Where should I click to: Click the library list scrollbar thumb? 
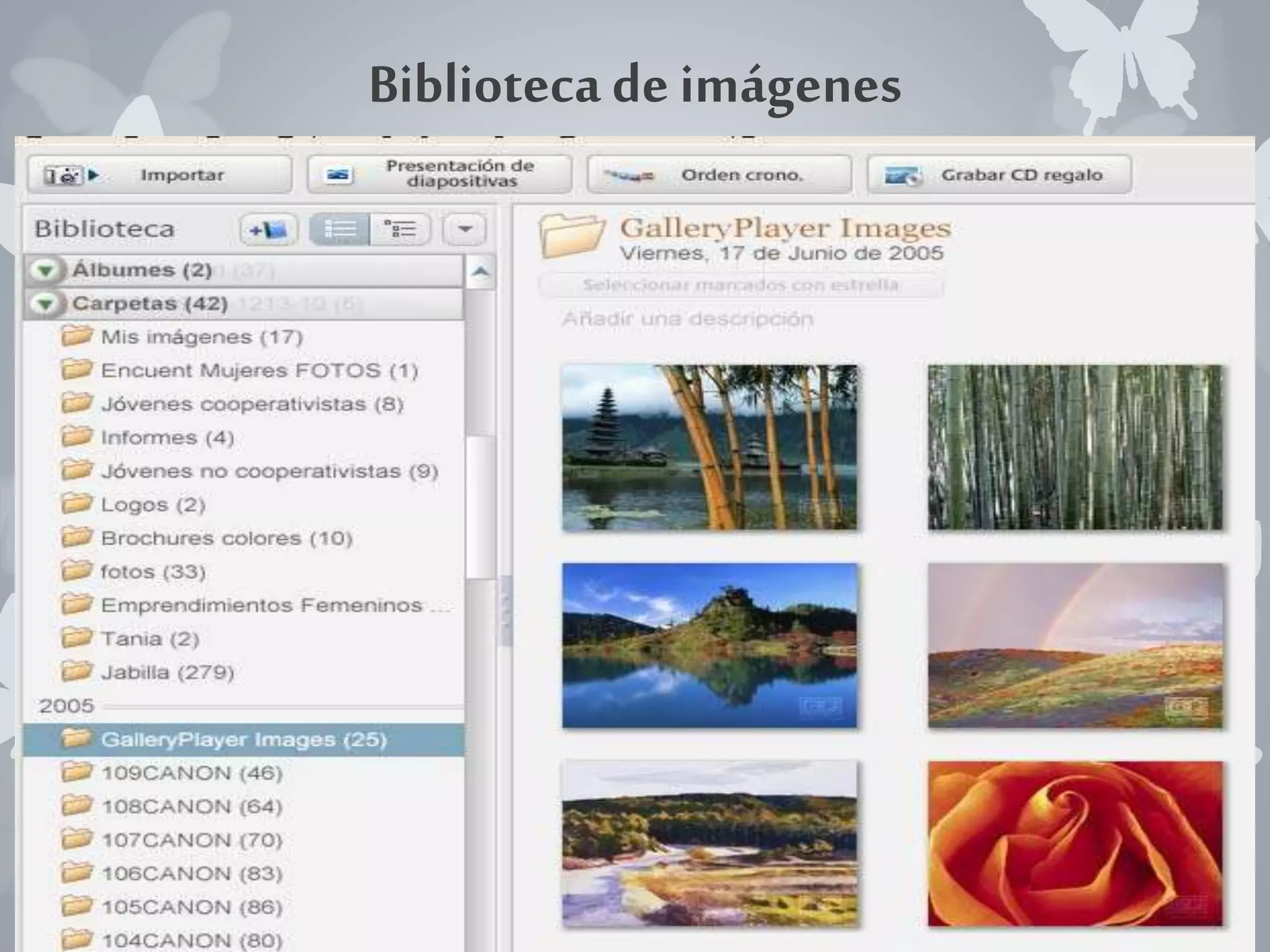[481, 506]
